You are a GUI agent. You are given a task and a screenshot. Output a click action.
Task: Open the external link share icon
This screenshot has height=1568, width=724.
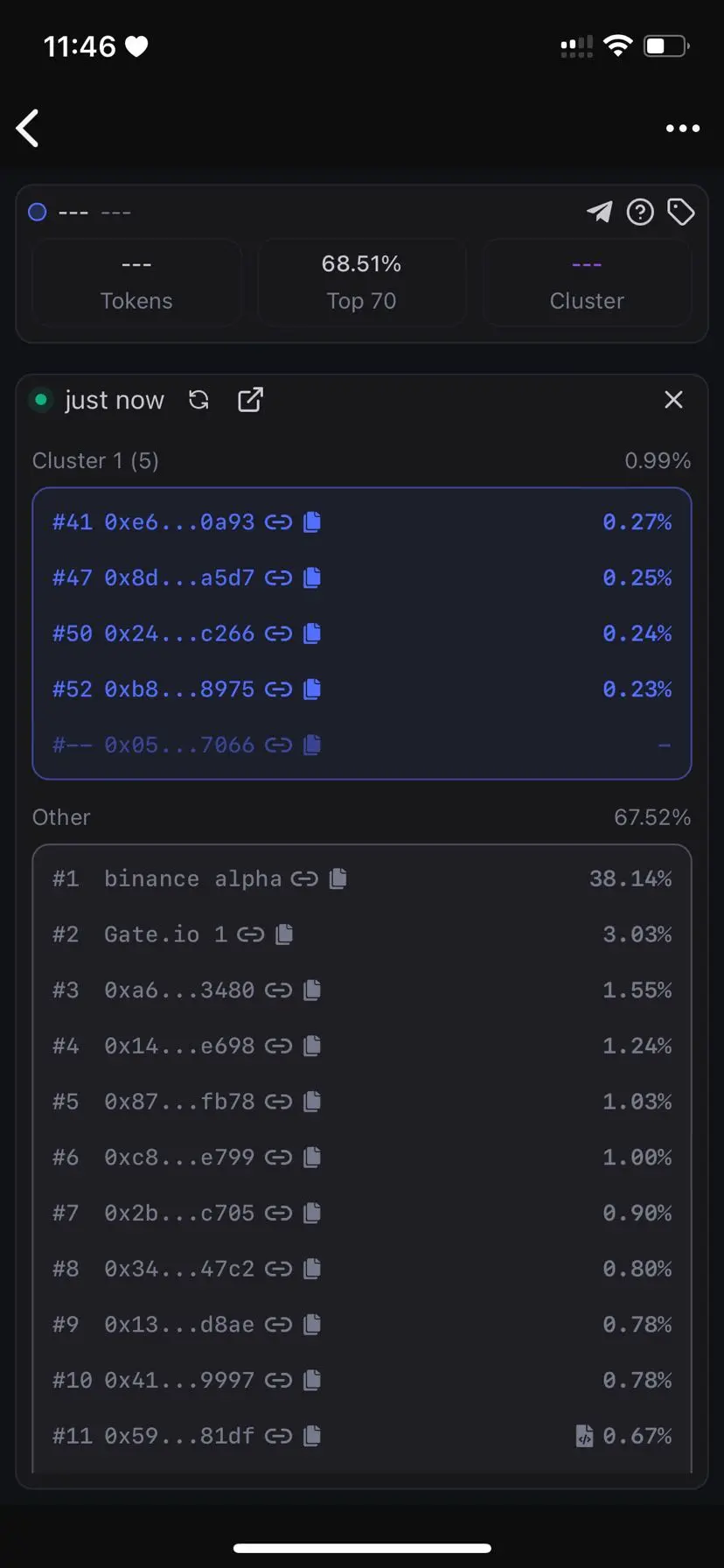tap(250, 400)
